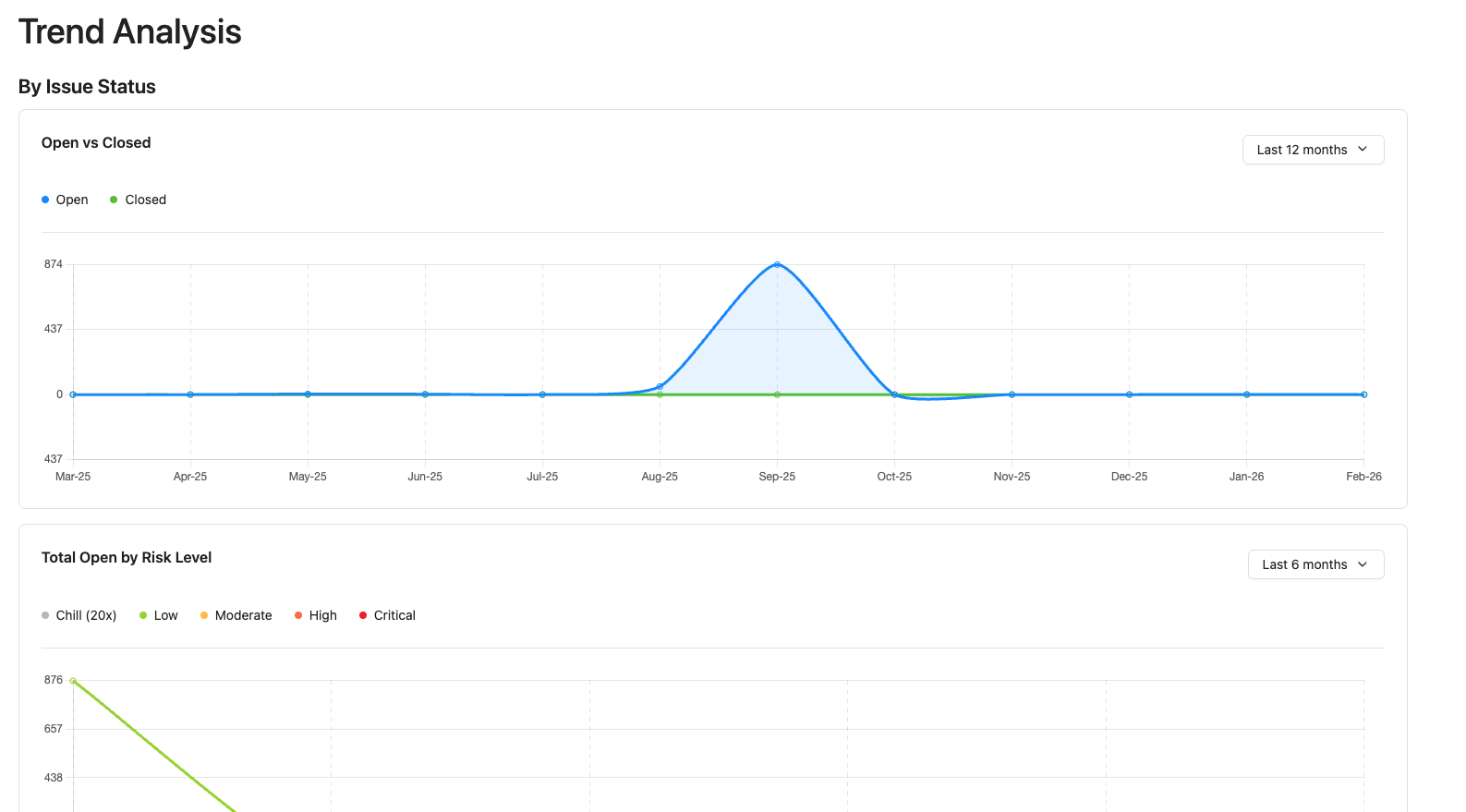Toggle the Critical risk legend item
This screenshot has height=812, width=1466.
pos(387,615)
